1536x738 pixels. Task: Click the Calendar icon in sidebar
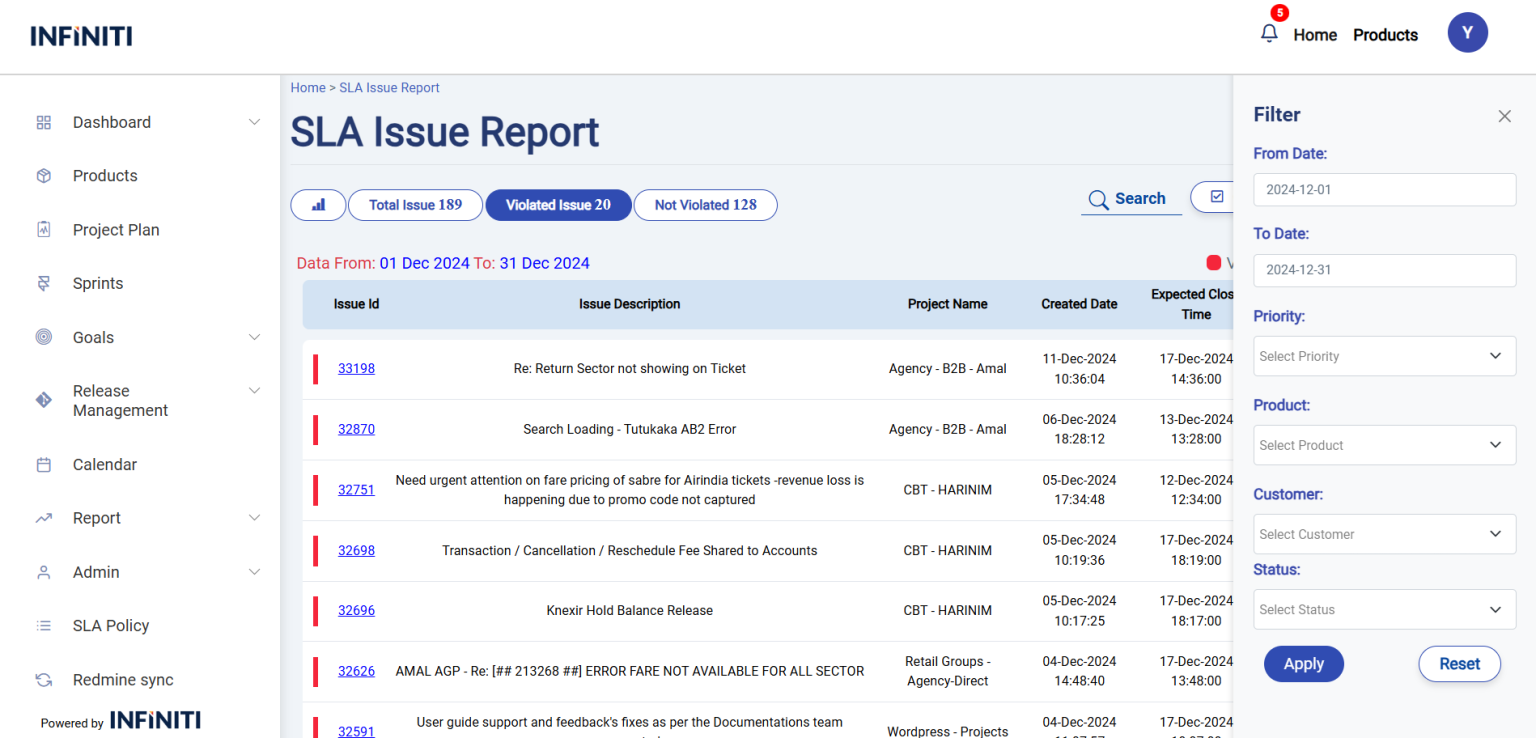coord(43,465)
